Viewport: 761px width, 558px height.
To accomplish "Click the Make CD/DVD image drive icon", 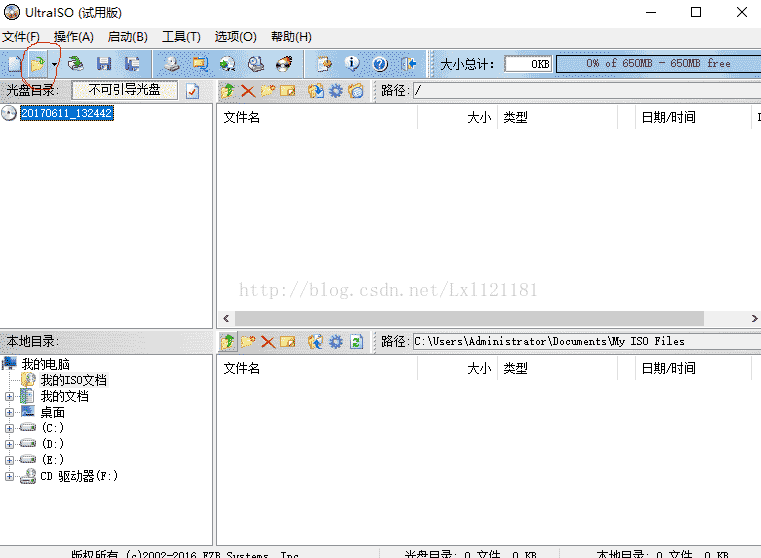I will coord(171,64).
